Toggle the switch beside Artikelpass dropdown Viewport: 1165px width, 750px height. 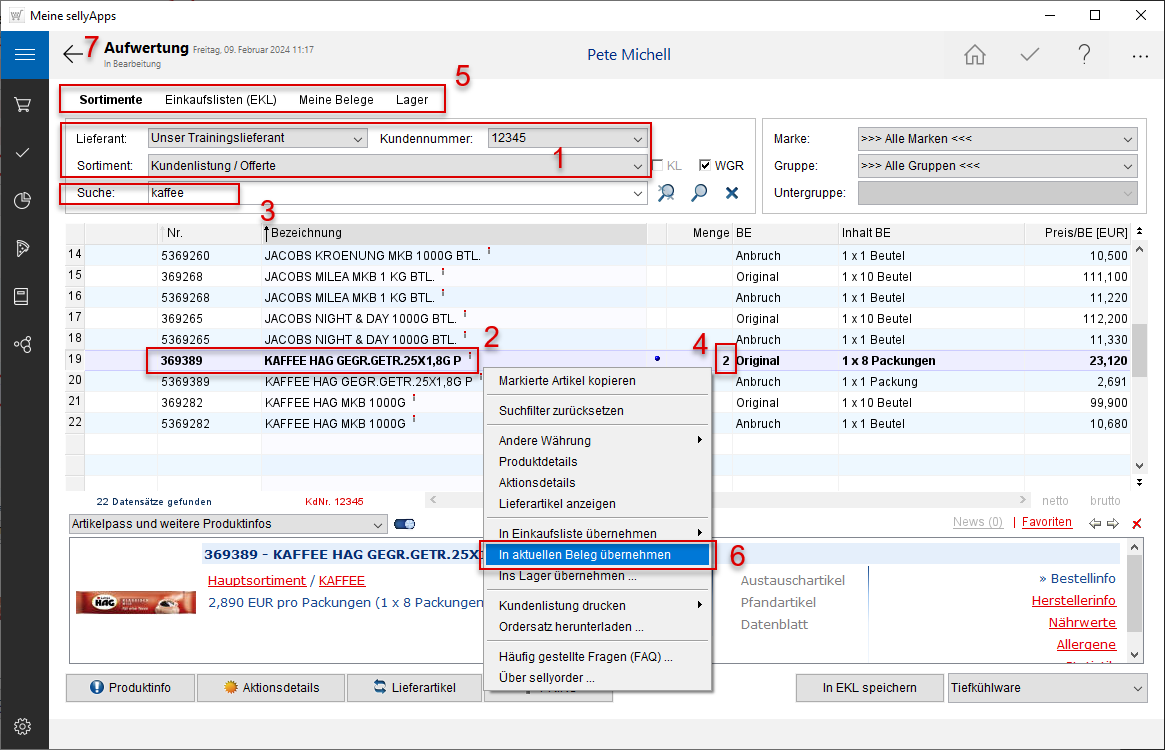(x=405, y=524)
